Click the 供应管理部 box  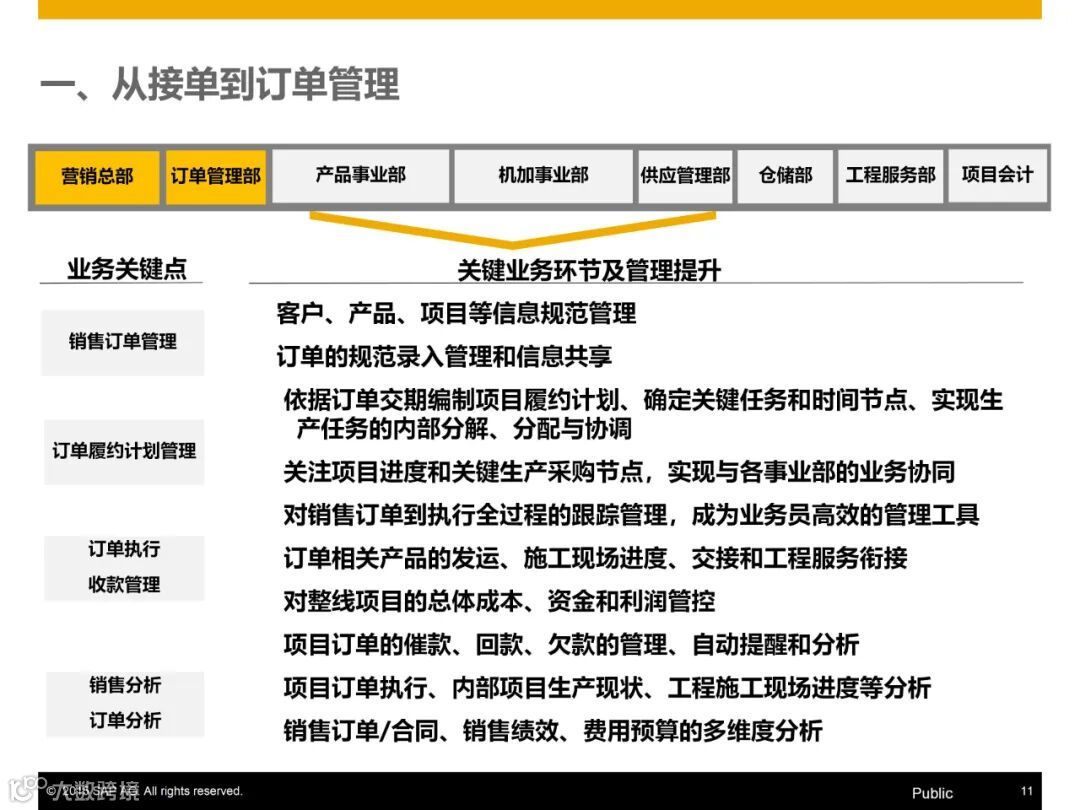[x=685, y=176]
